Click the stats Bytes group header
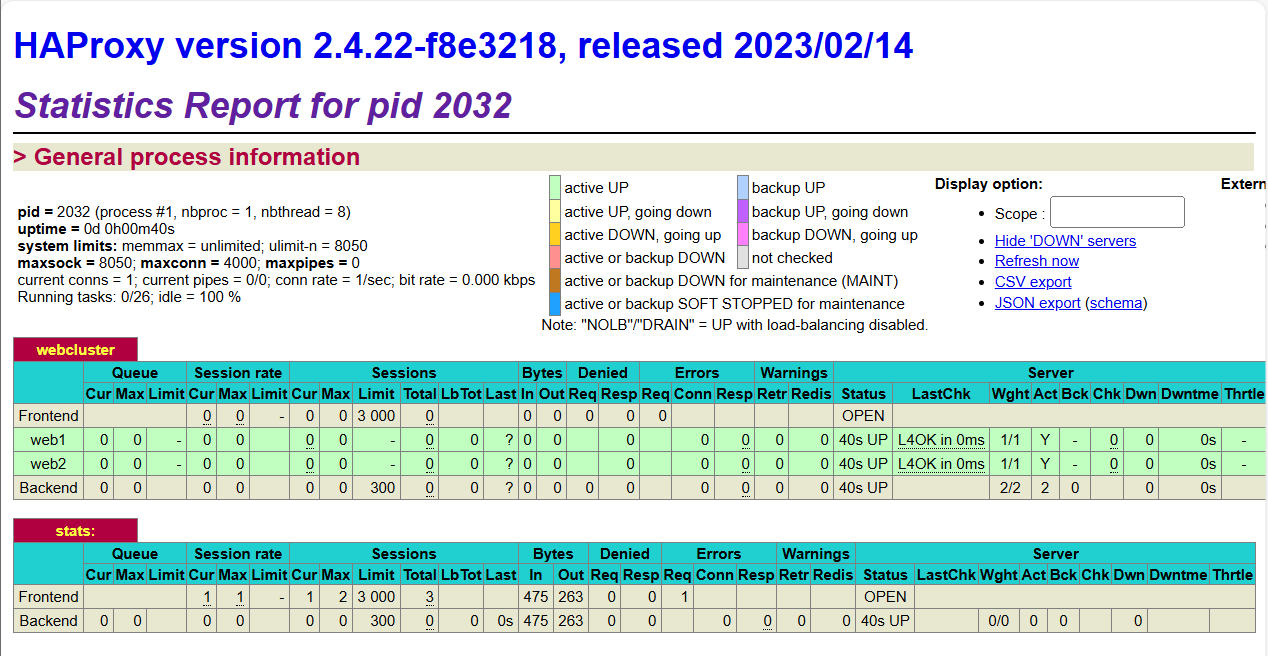 point(553,554)
